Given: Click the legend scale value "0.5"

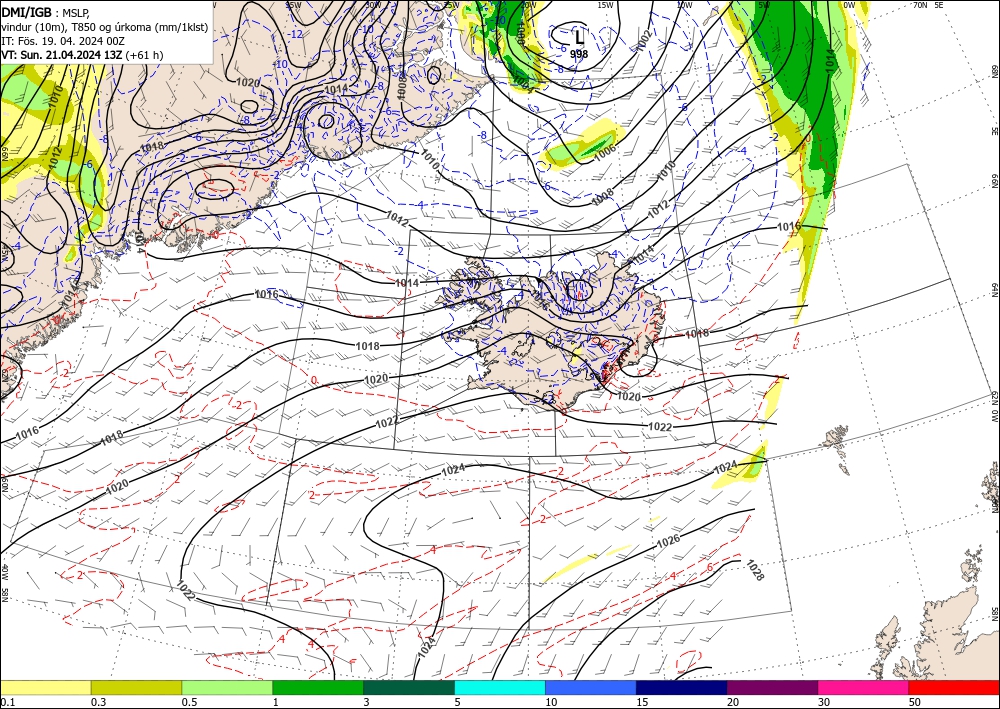Looking at the screenshot, I should point(189,702).
